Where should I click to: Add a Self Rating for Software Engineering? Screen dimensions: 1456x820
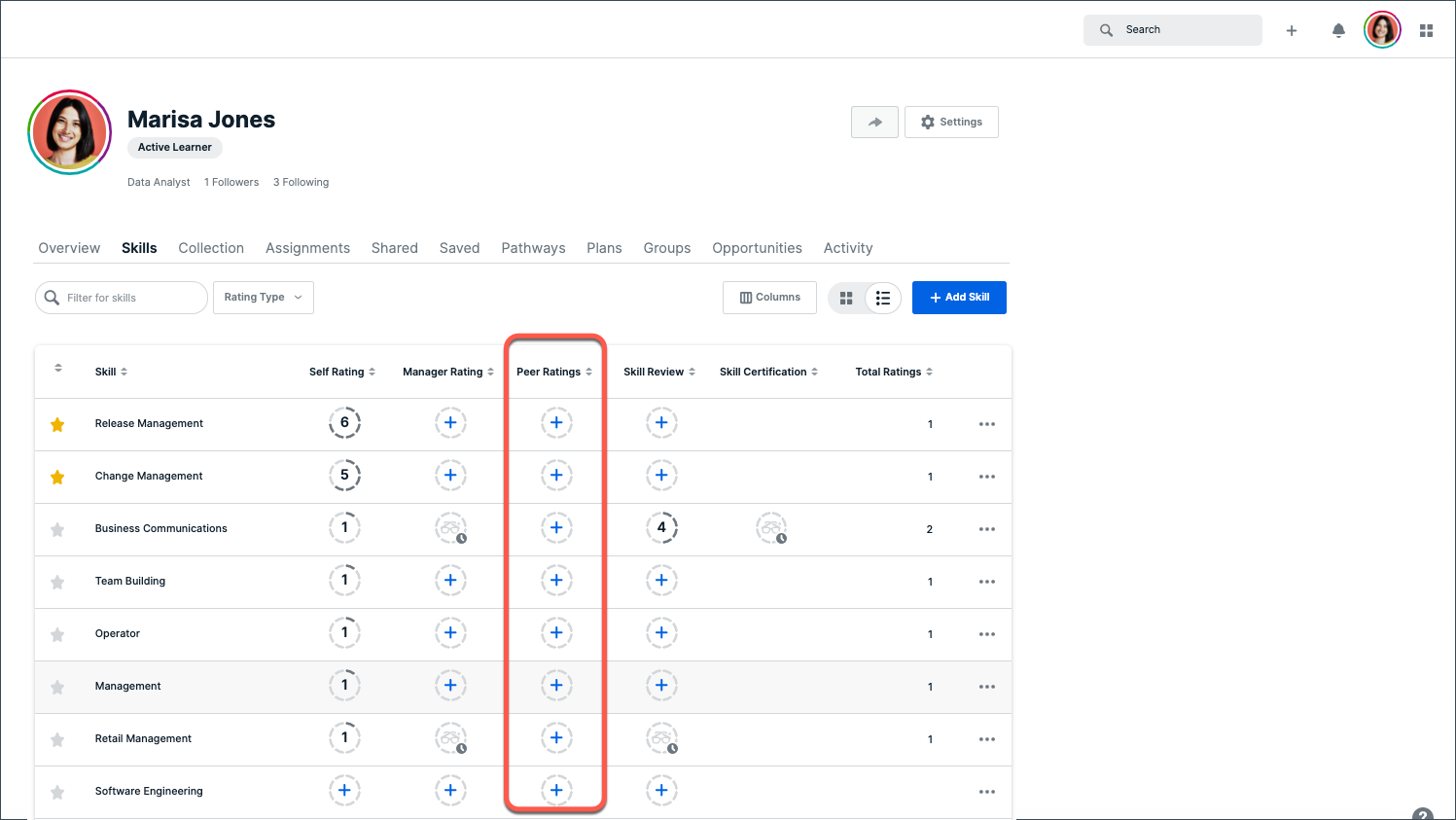tap(344, 790)
